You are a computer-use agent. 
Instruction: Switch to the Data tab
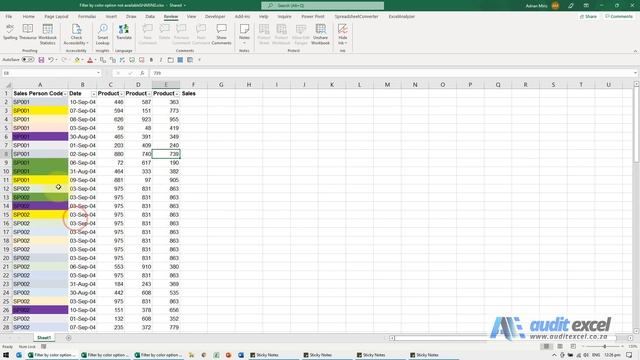(150, 16)
